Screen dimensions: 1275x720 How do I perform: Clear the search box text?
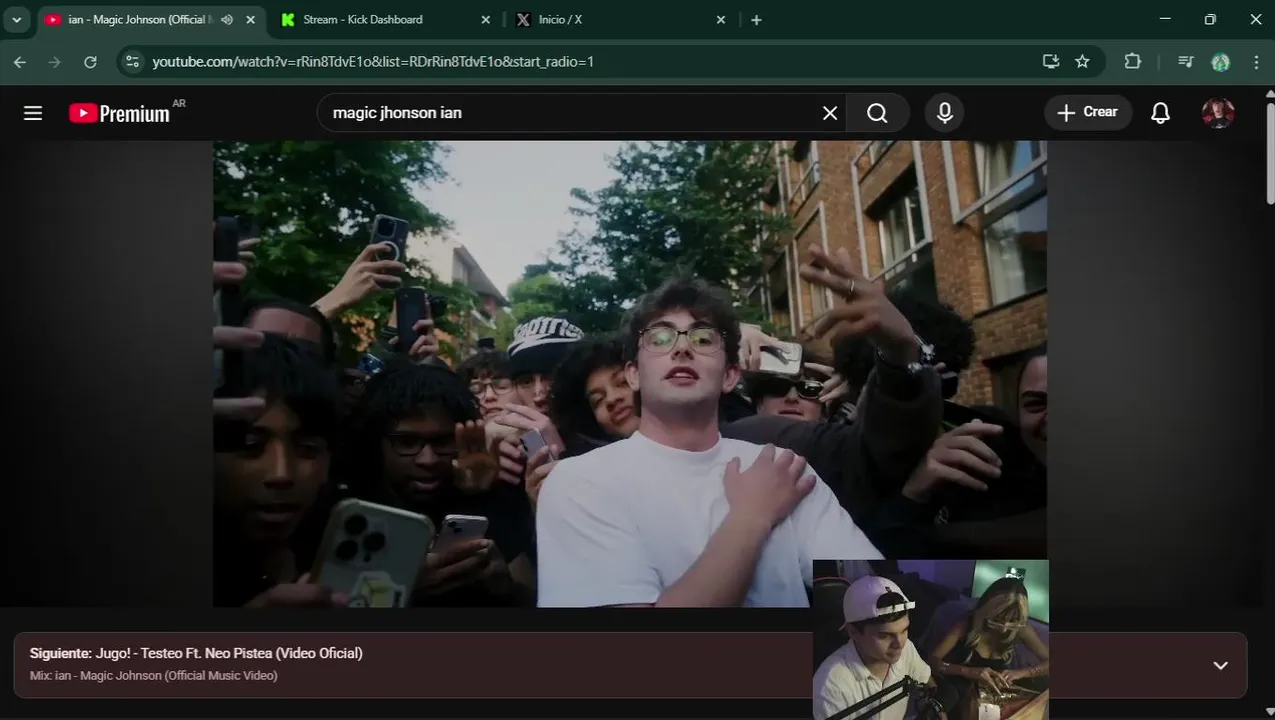click(829, 113)
